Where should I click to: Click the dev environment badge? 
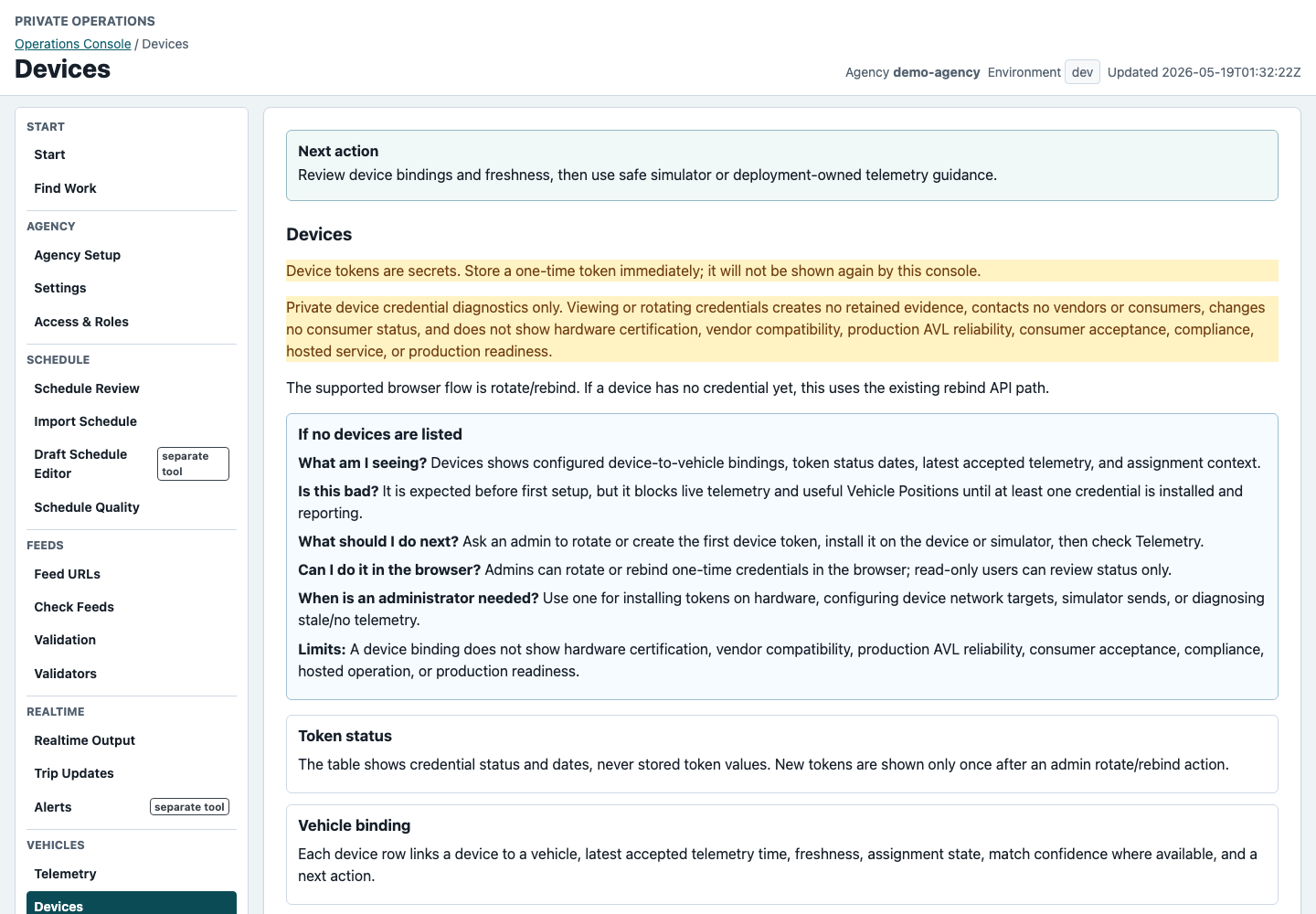(1082, 72)
